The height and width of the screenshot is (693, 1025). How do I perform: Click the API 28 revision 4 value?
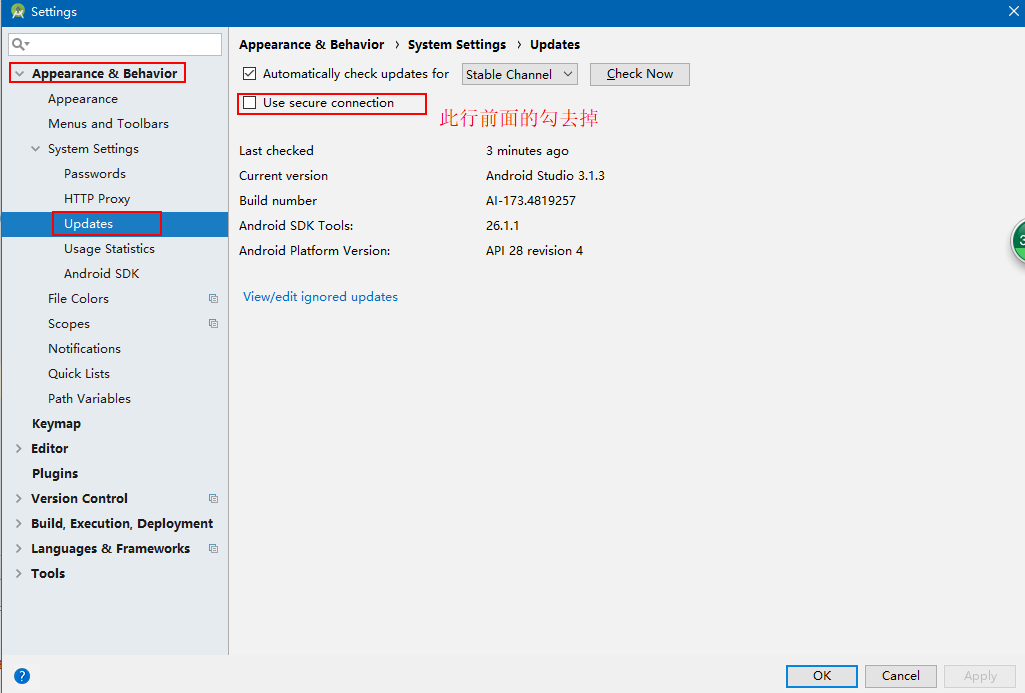coord(534,251)
